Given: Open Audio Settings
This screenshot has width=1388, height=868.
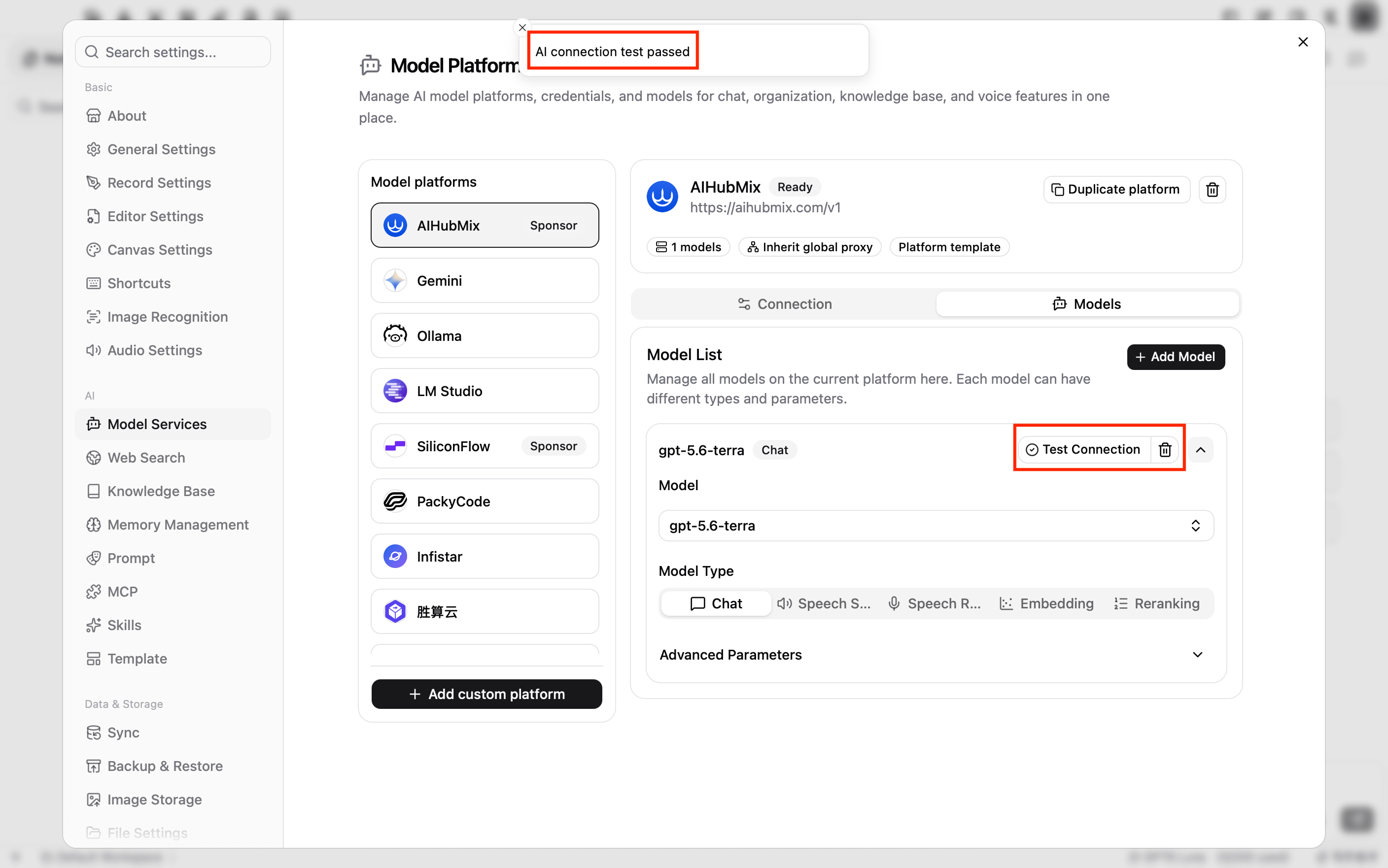Looking at the screenshot, I should point(173,350).
